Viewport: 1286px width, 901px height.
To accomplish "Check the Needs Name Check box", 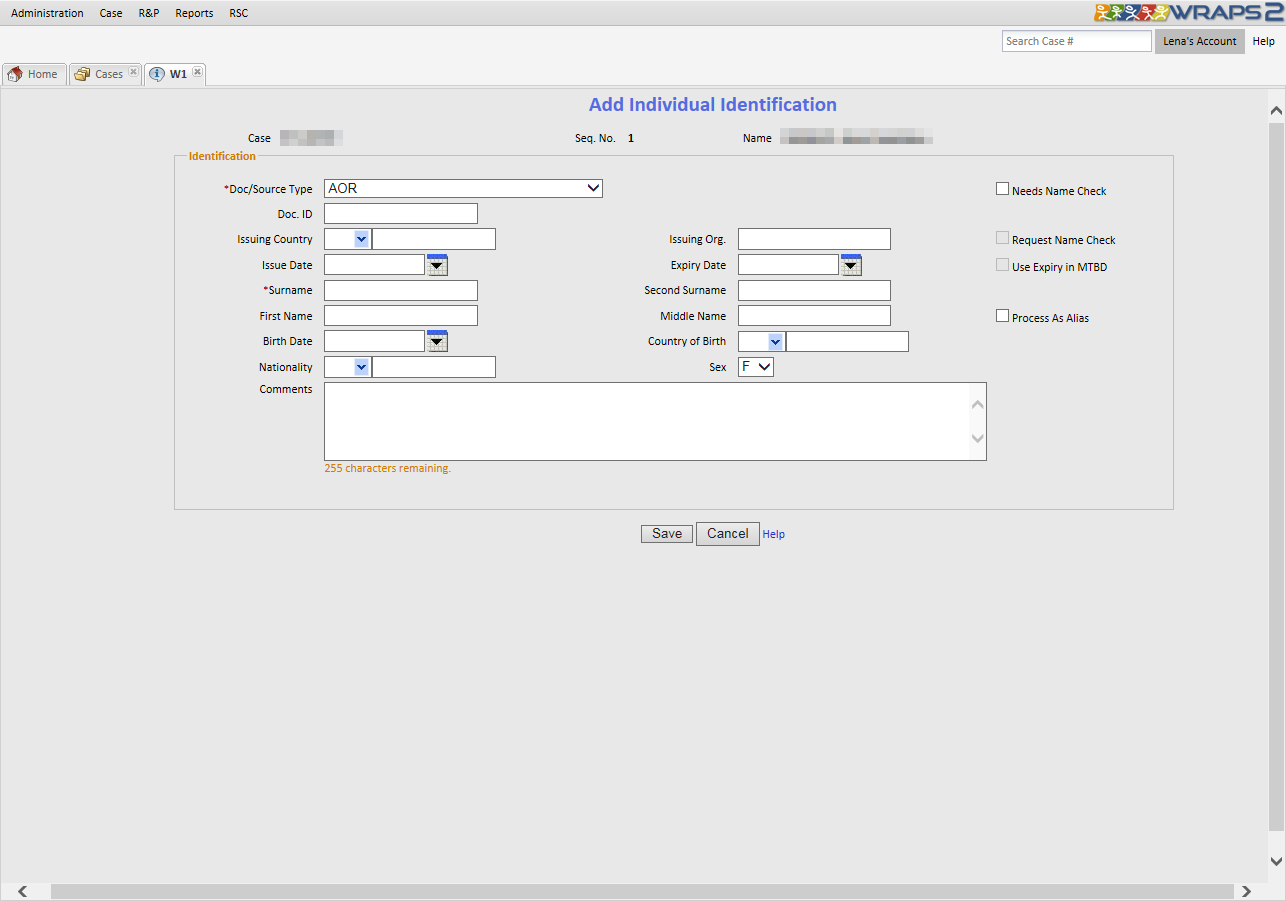I will [x=1002, y=189].
